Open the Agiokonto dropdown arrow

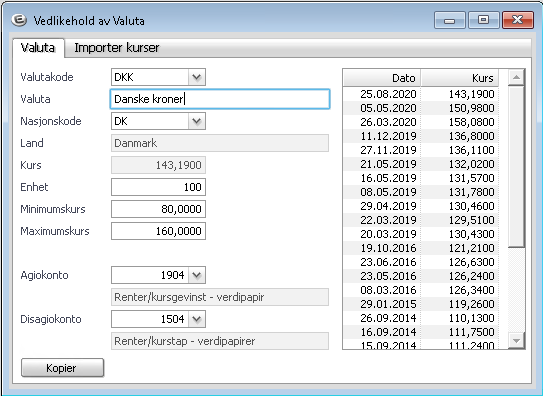tap(197, 275)
